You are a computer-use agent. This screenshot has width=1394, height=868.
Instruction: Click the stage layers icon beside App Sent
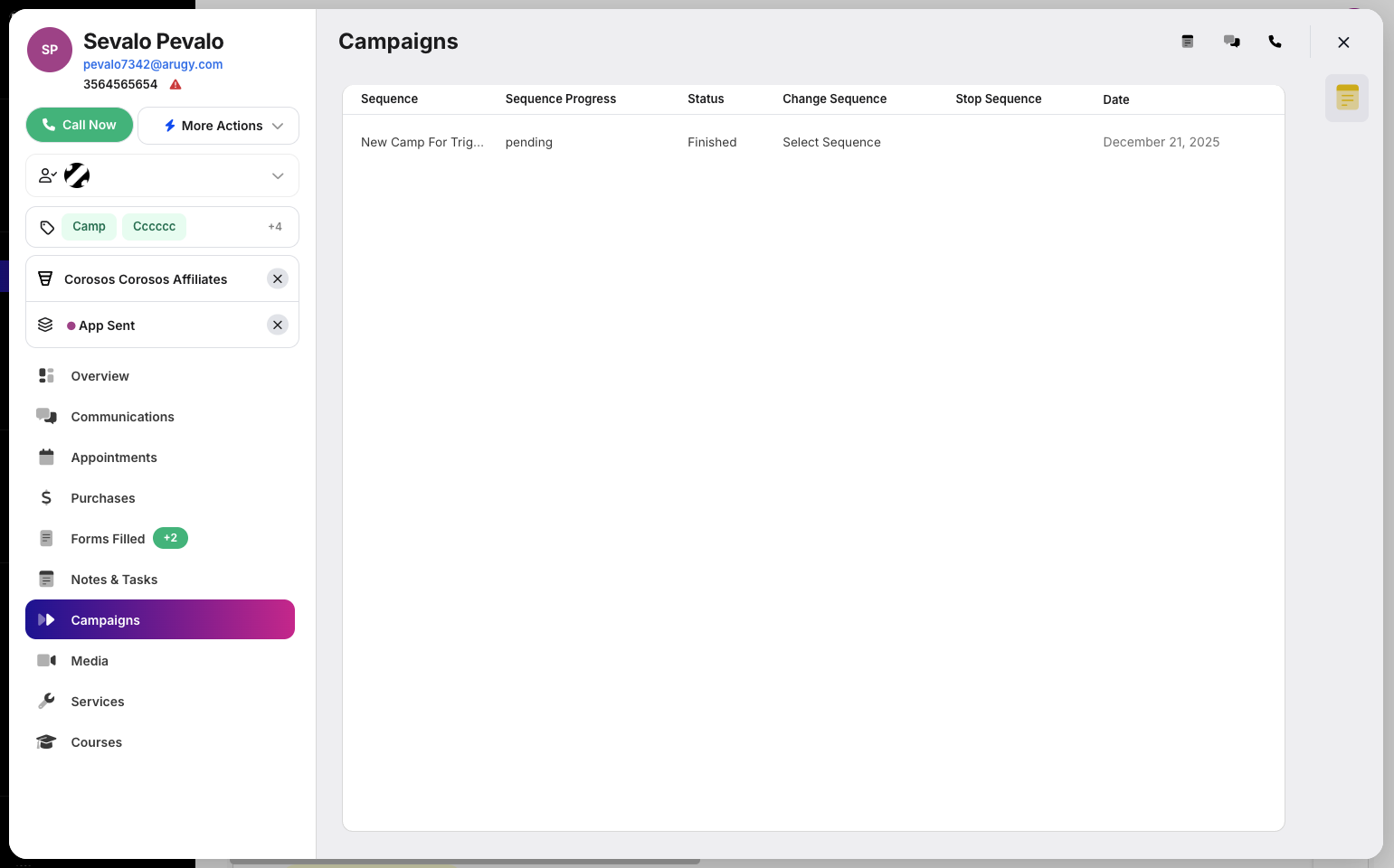[45, 325]
